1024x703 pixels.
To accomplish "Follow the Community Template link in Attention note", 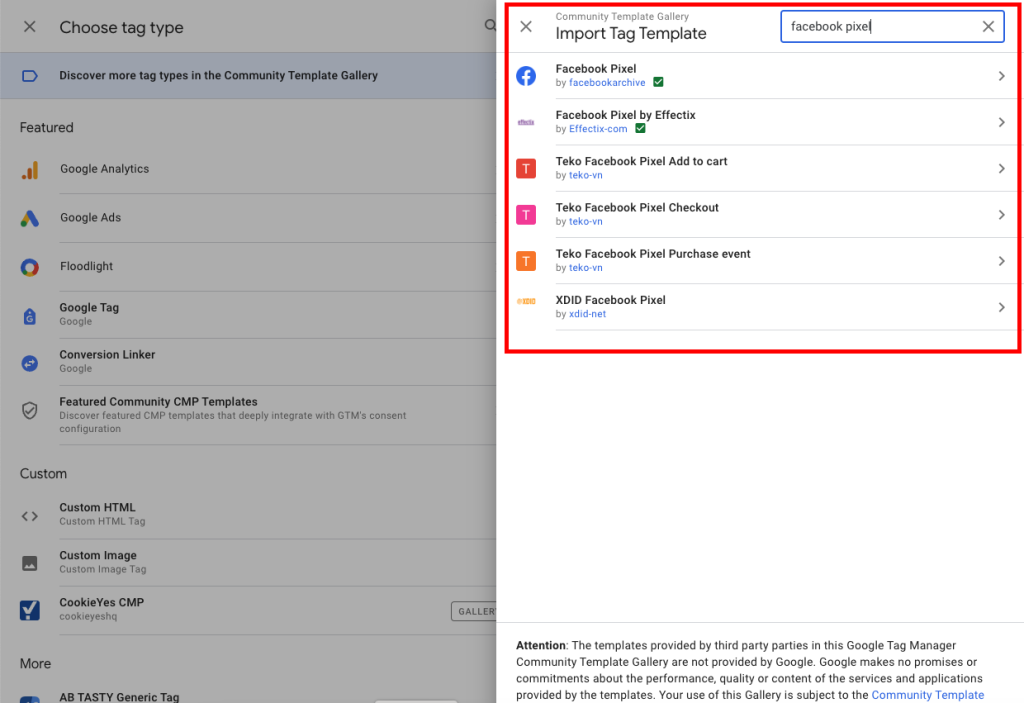I will tap(927, 695).
